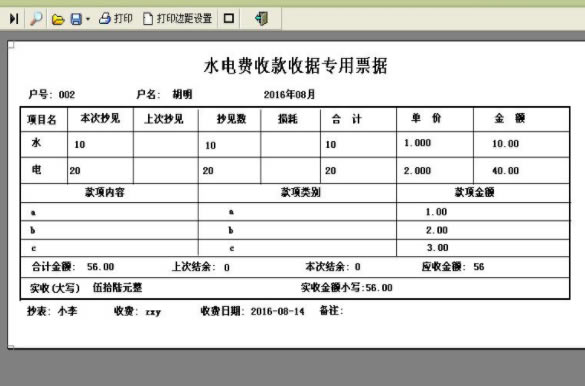Select the 款项内容 header
Viewport: 585px width, 386px height.
pos(104,192)
